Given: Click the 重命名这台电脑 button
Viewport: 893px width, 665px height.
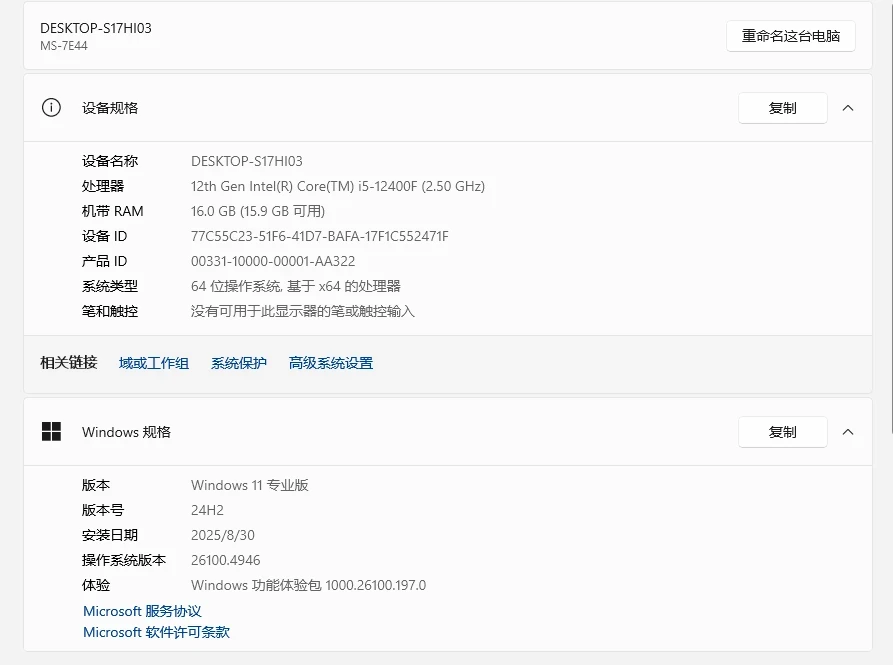Looking at the screenshot, I should click(790, 36).
